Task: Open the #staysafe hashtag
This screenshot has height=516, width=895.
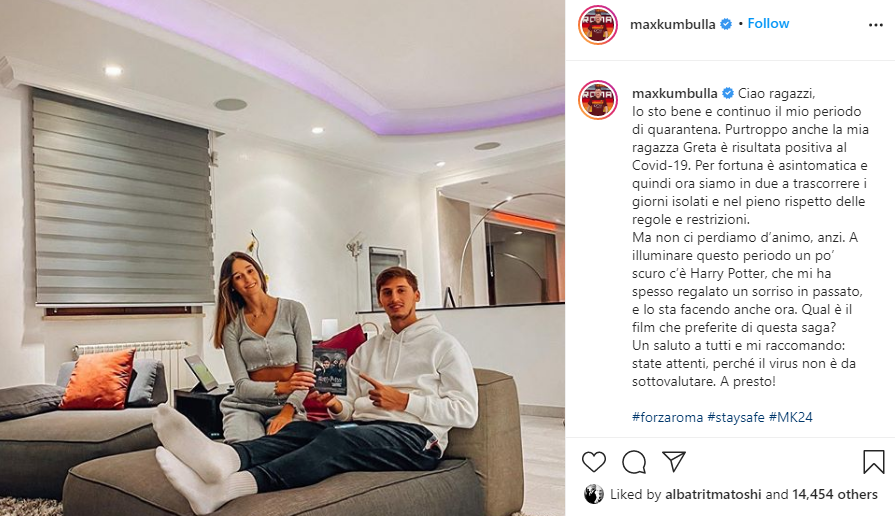Action: (x=736, y=417)
